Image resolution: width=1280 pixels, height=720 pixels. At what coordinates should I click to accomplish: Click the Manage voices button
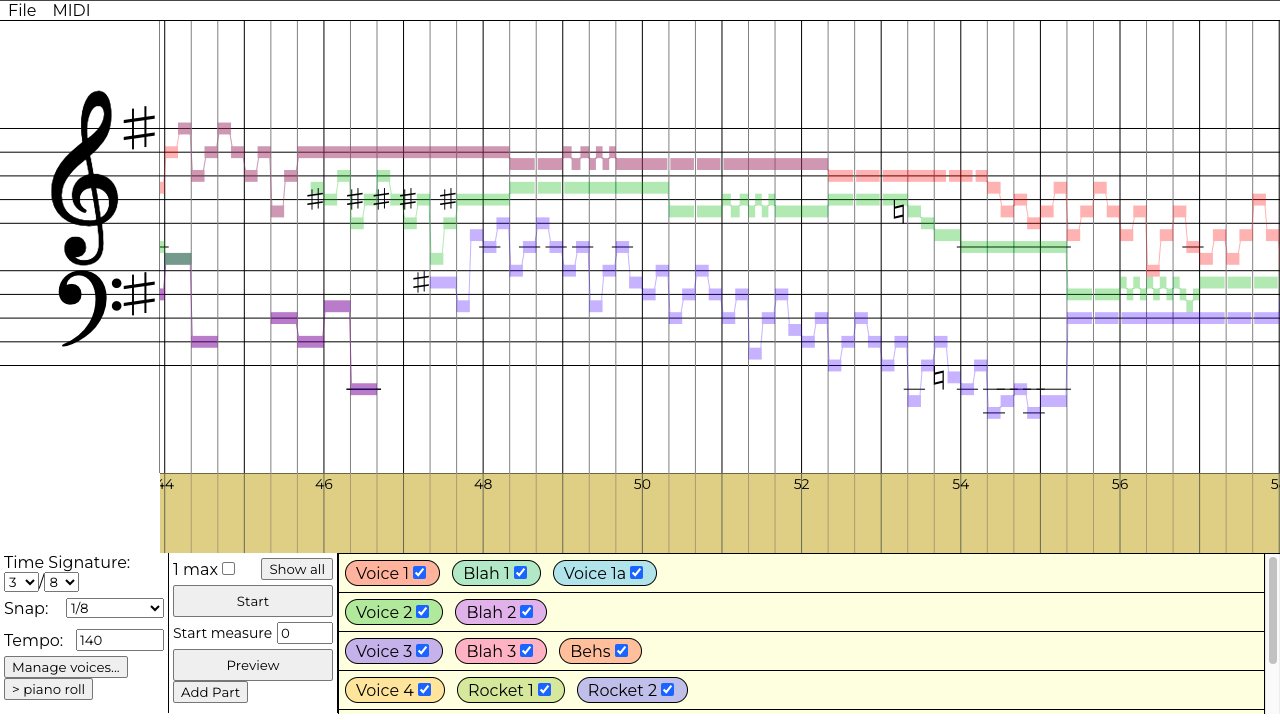(66, 667)
